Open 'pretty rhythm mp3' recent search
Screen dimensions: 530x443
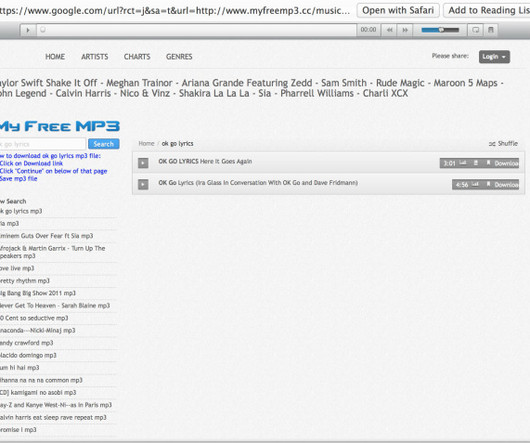25,281
